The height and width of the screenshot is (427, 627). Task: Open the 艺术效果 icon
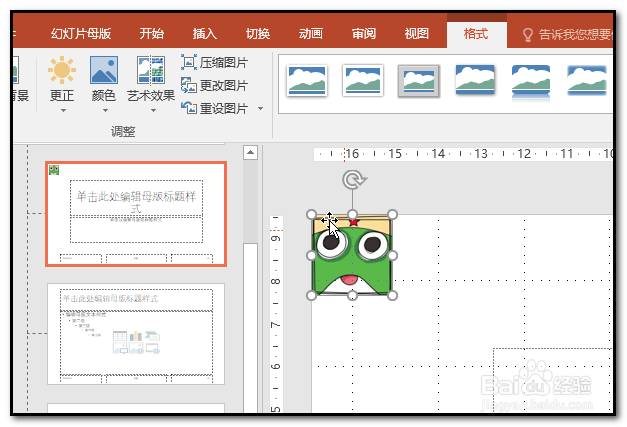[x=151, y=70]
